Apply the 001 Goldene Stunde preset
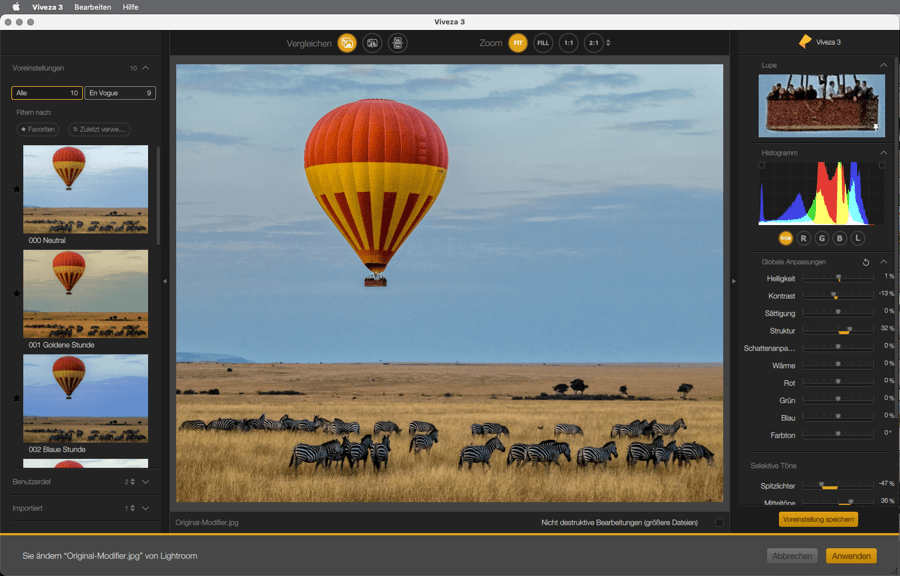The image size is (900, 576). pyautogui.click(x=86, y=293)
